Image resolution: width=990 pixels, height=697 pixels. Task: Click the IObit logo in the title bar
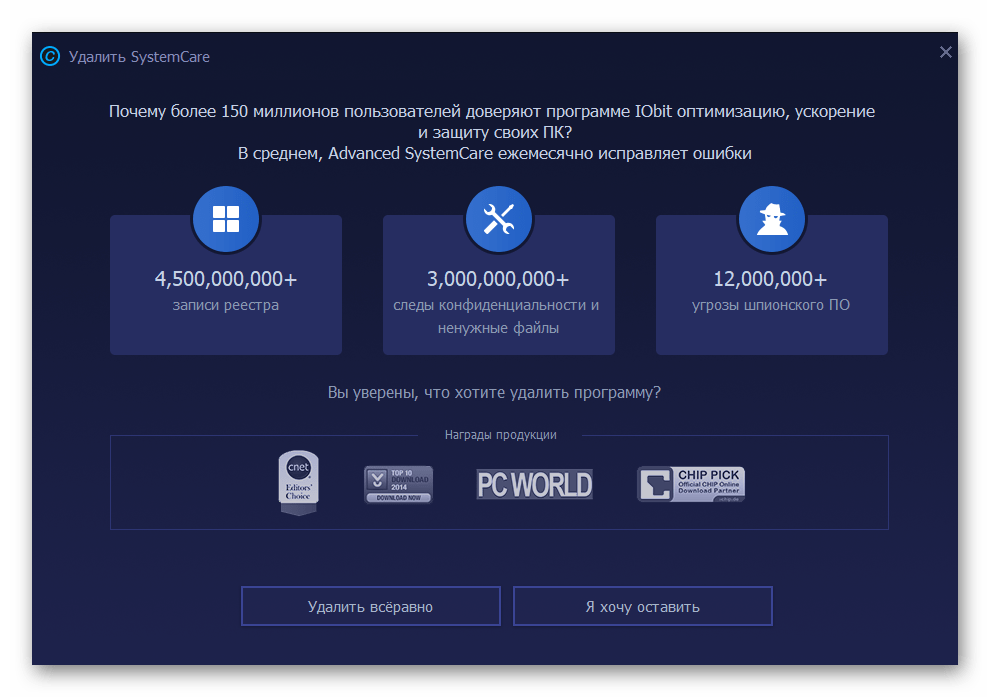[50, 56]
